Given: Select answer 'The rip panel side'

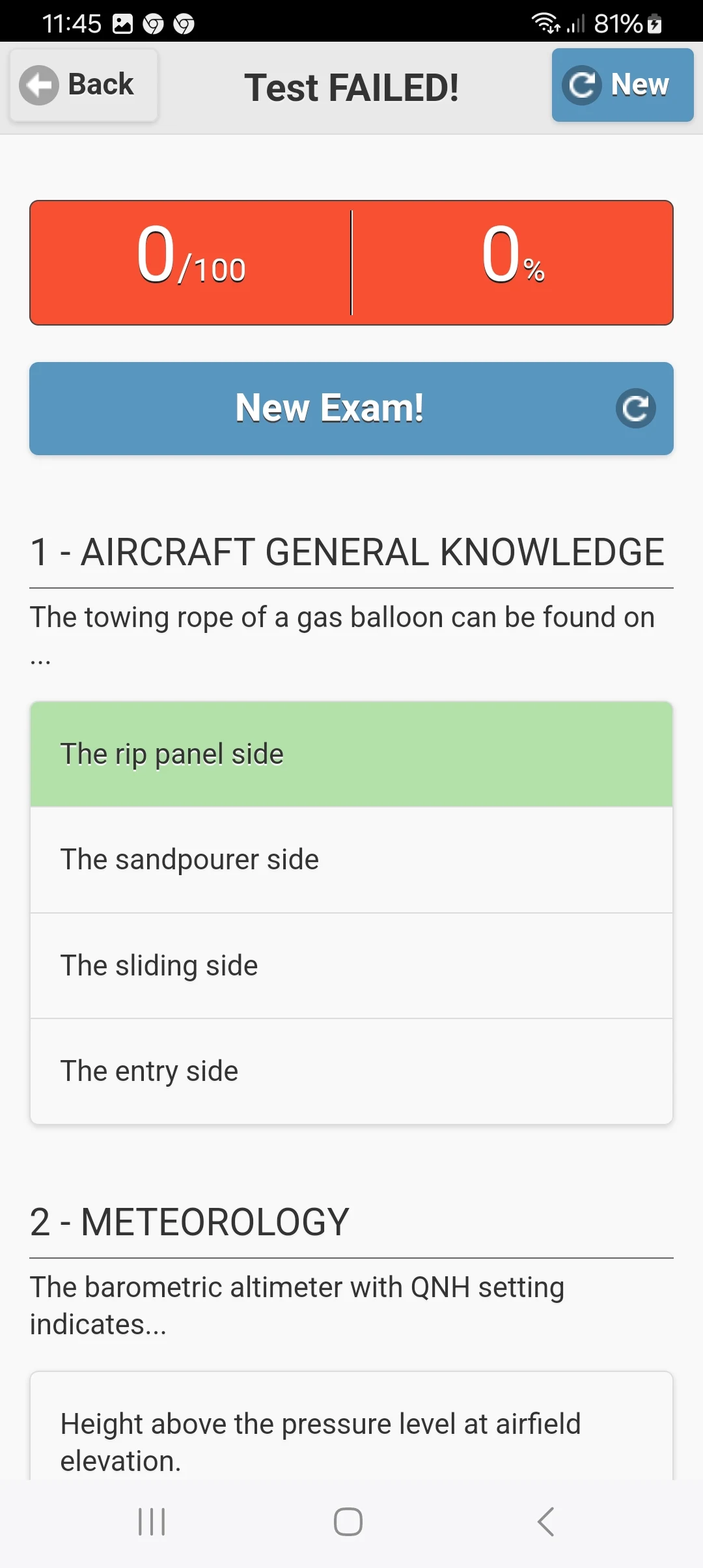Looking at the screenshot, I should click(351, 754).
